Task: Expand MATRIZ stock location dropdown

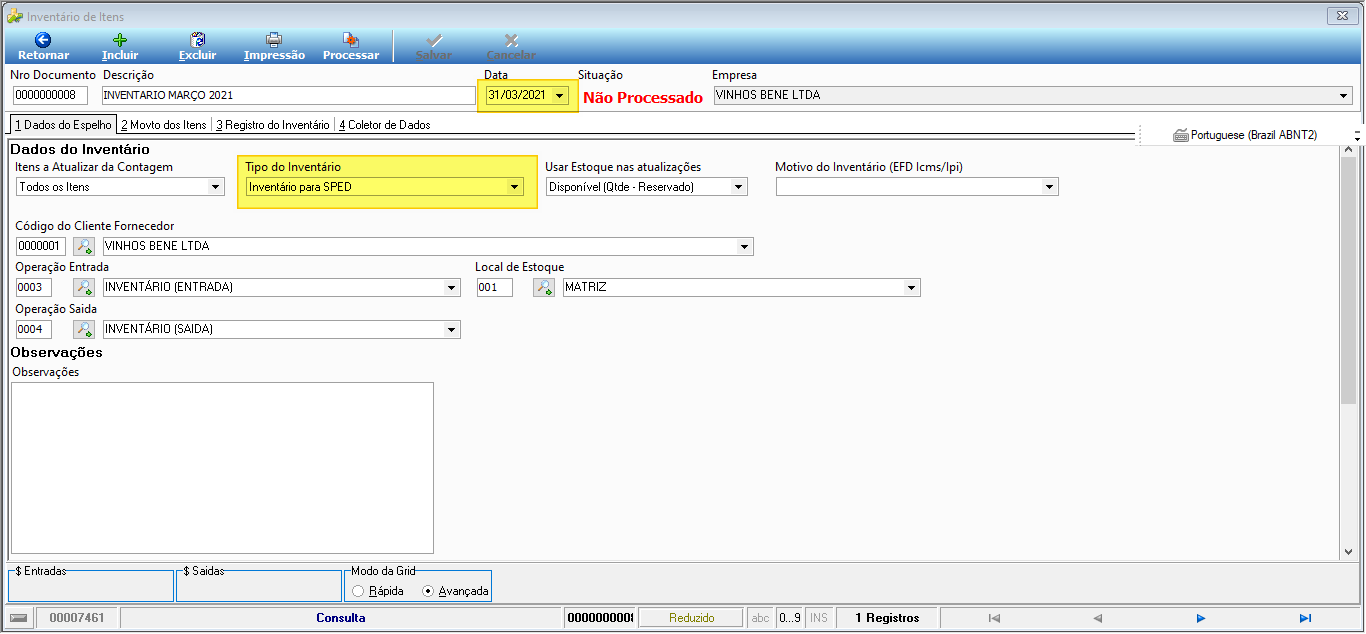Action: pos(911,288)
